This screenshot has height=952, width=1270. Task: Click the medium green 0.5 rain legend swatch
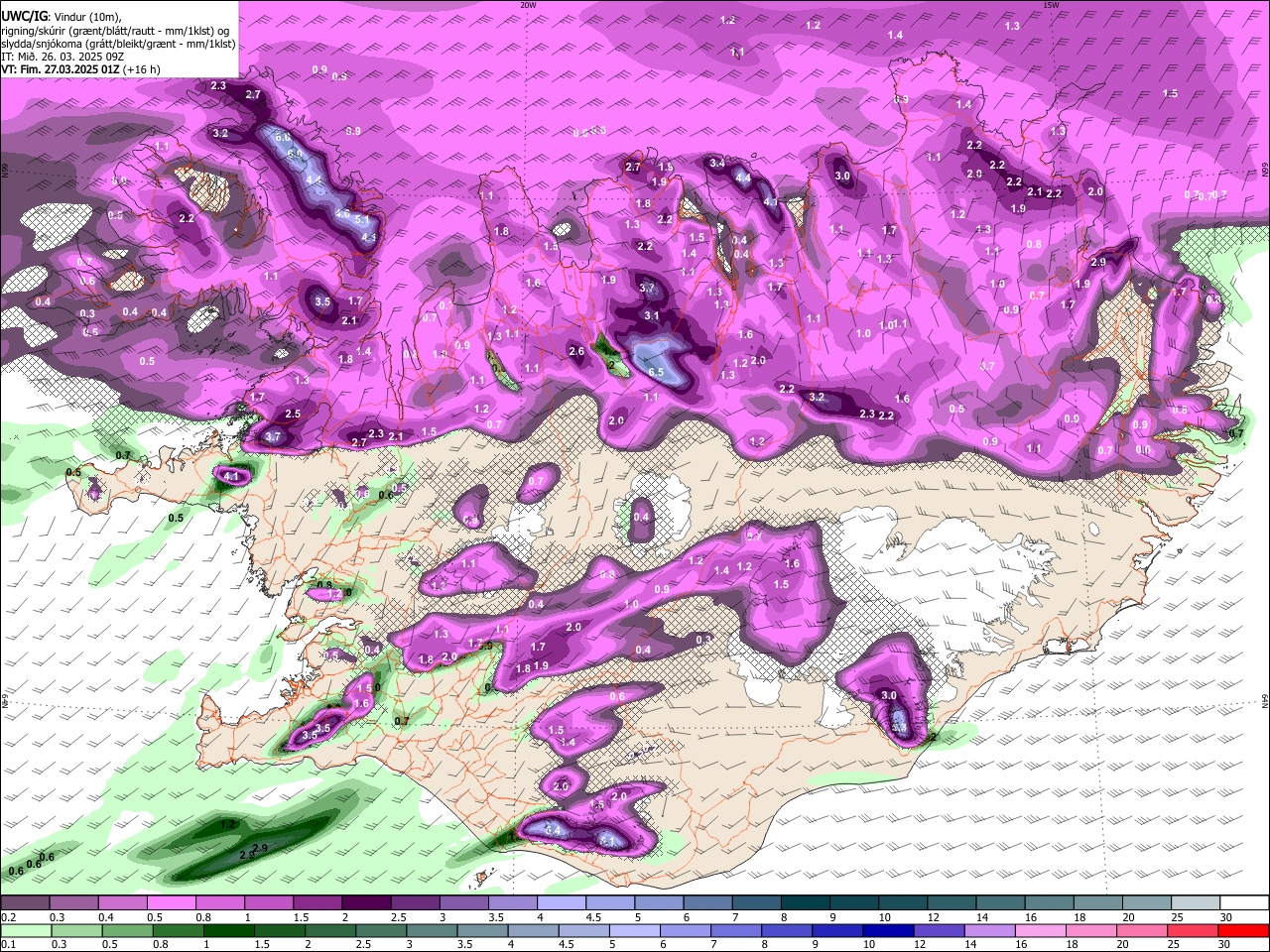[129, 930]
